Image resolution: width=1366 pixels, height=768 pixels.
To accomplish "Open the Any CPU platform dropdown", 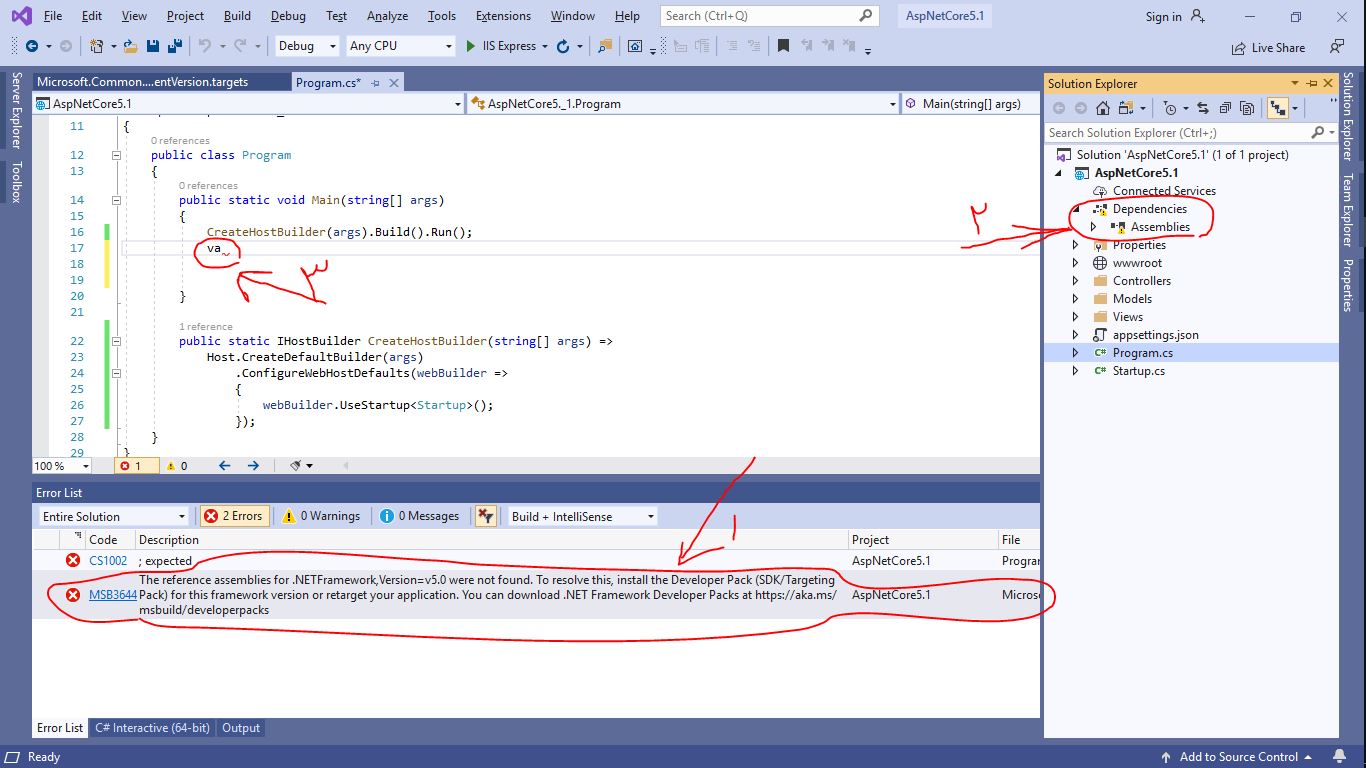I will click(400, 46).
